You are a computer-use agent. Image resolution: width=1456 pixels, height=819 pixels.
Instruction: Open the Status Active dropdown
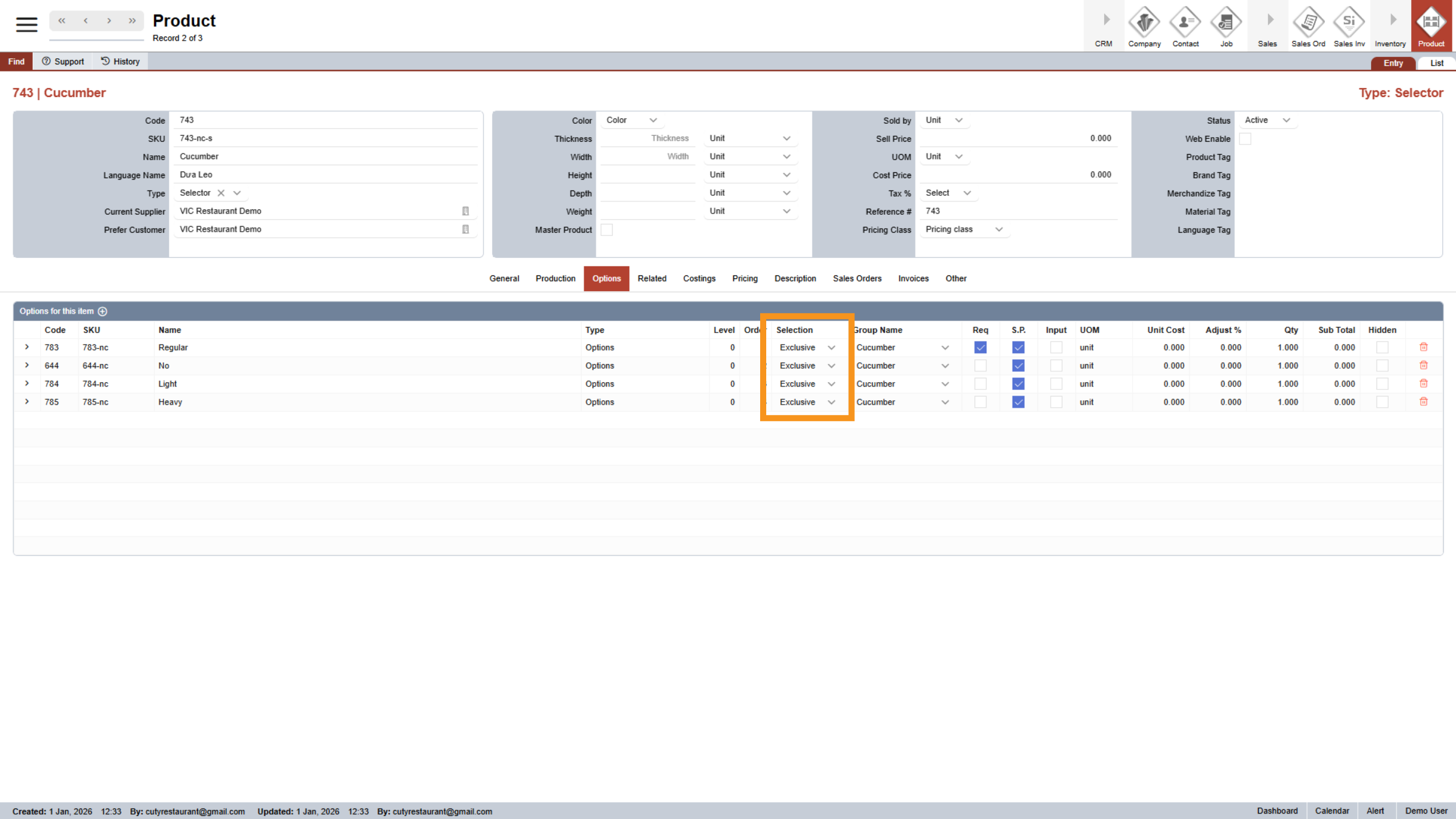point(1267,120)
